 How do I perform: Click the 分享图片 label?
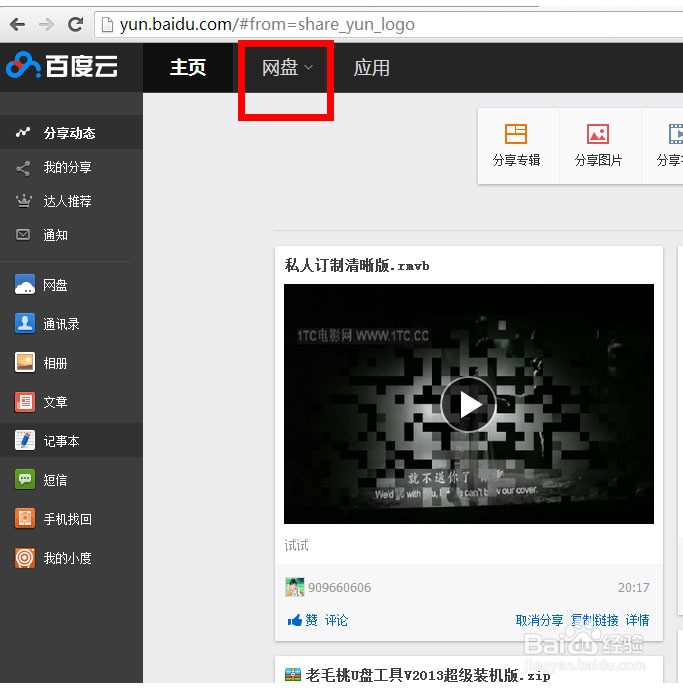coord(598,160)
